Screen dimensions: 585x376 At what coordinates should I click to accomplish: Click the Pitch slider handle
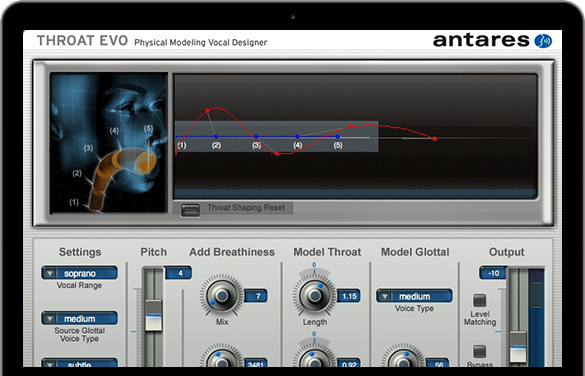[153, 315]
